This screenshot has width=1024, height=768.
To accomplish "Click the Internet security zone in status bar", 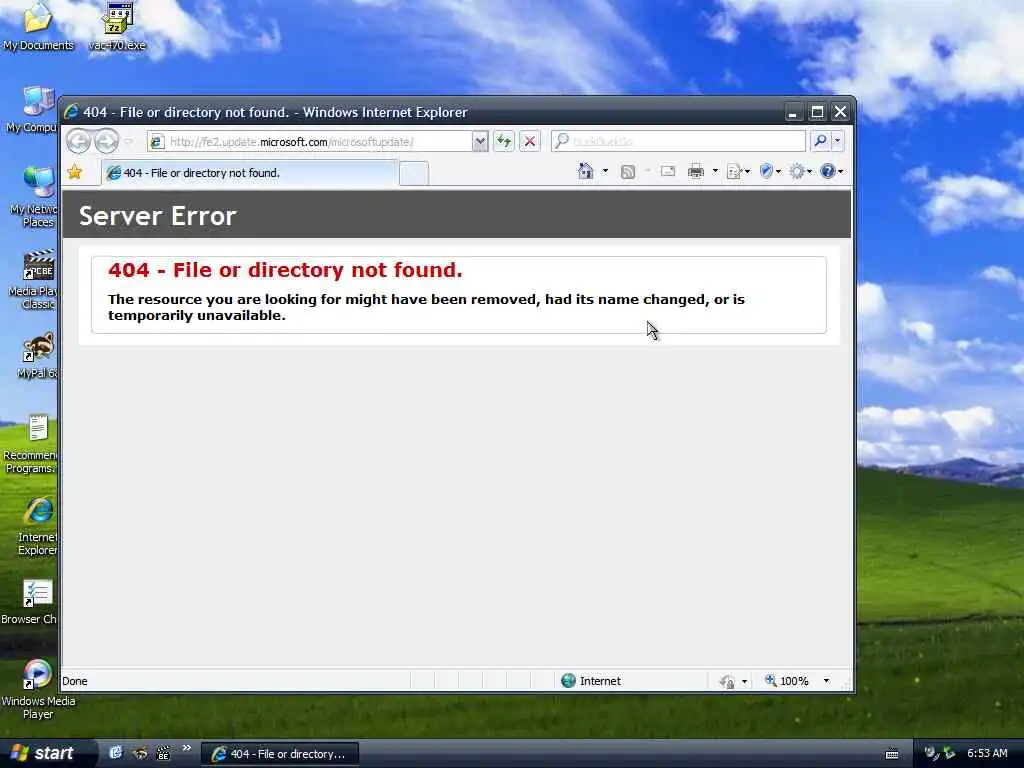I will [591, 681].
